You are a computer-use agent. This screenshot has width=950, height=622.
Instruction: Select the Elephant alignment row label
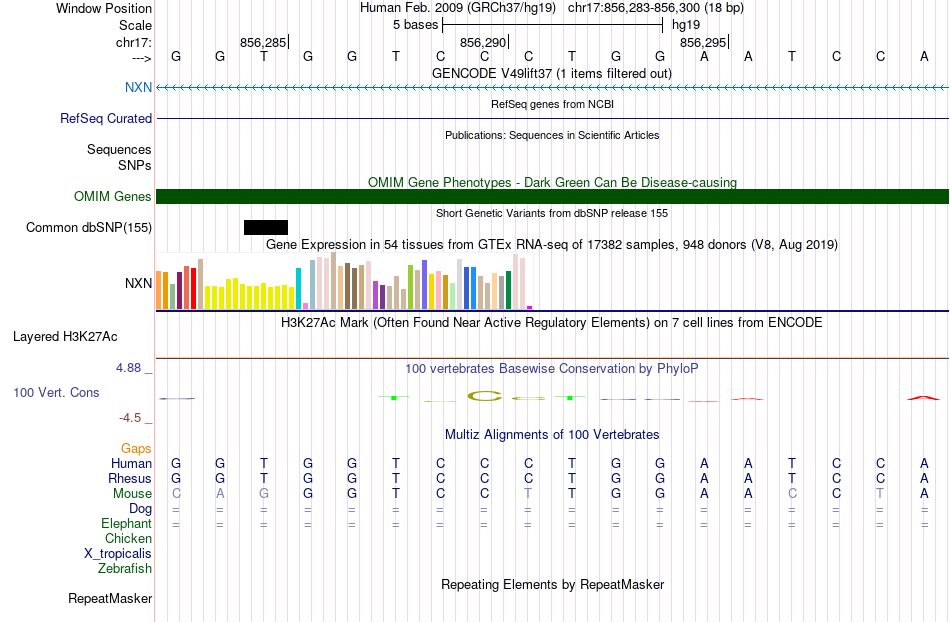click(x=126, y=523)
